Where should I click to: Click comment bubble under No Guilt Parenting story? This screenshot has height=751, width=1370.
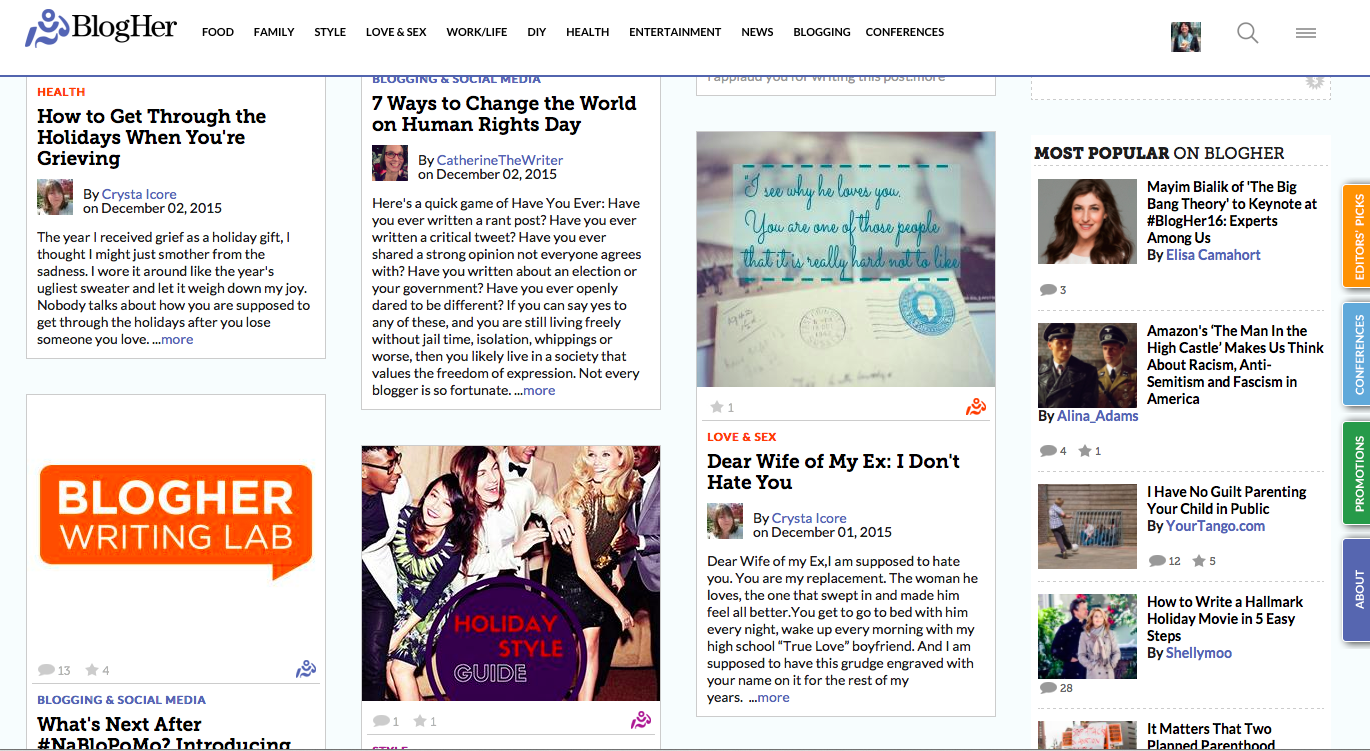pos(1157,561)
